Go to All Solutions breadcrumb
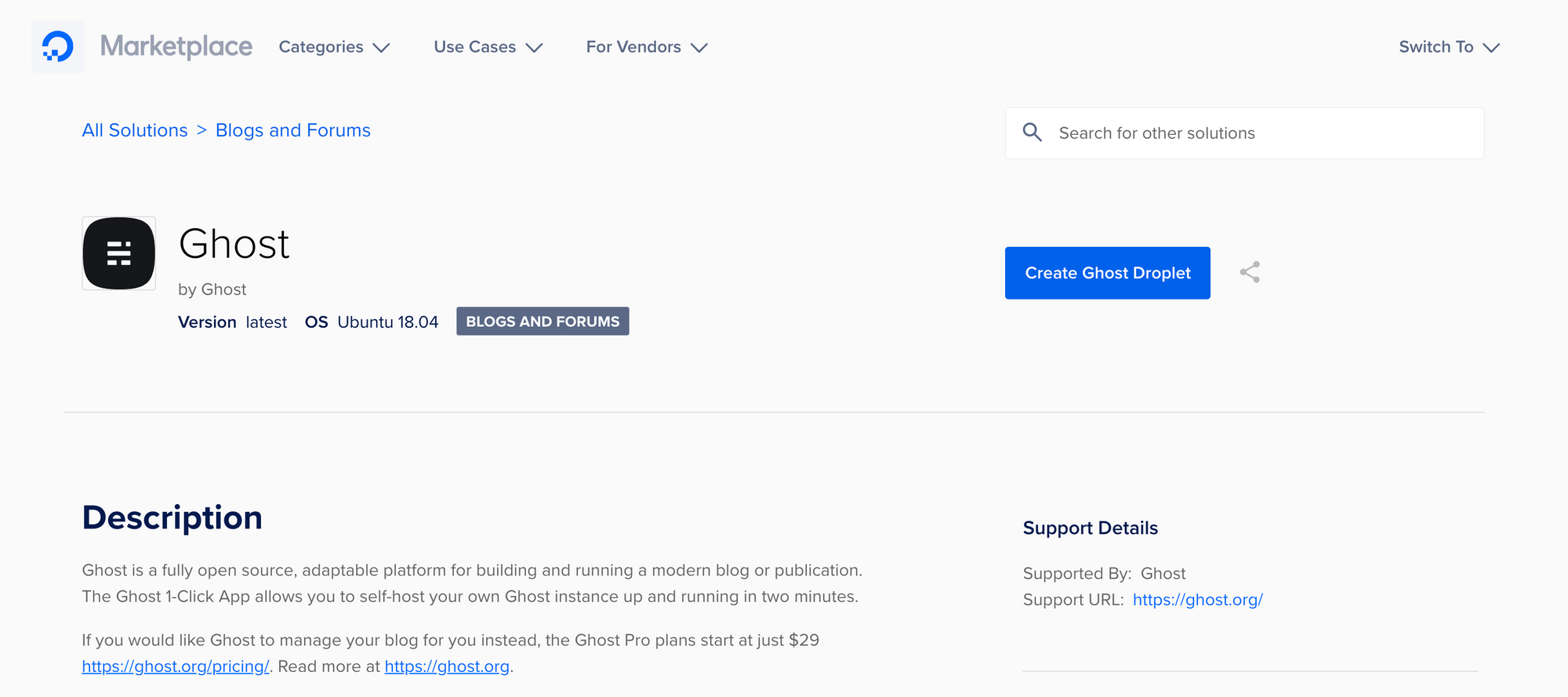The width and height of the screenshot is (1568, 697). click(135, 130)
